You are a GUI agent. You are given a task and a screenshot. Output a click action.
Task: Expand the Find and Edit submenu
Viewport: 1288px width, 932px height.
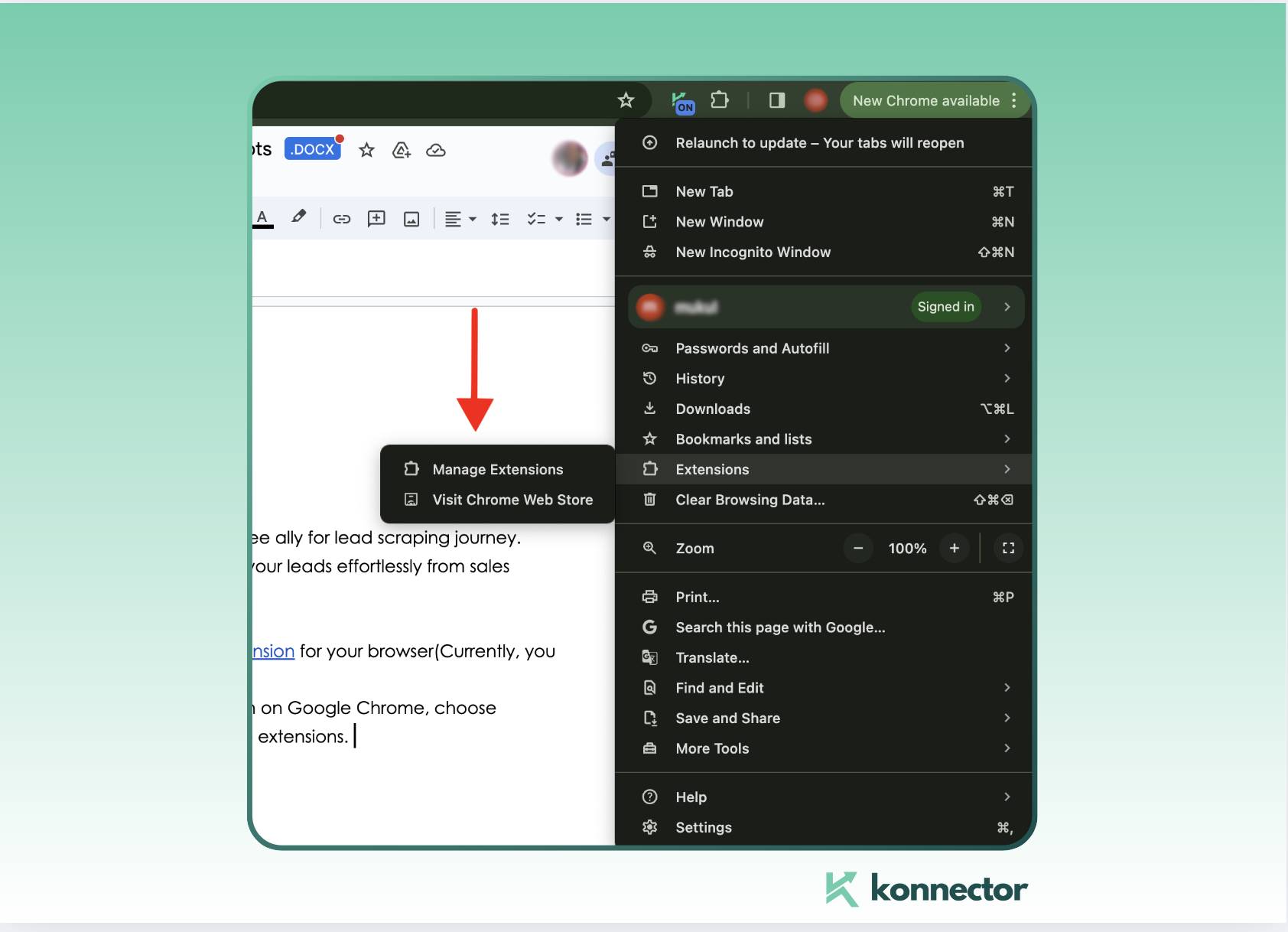coord(824,688)
